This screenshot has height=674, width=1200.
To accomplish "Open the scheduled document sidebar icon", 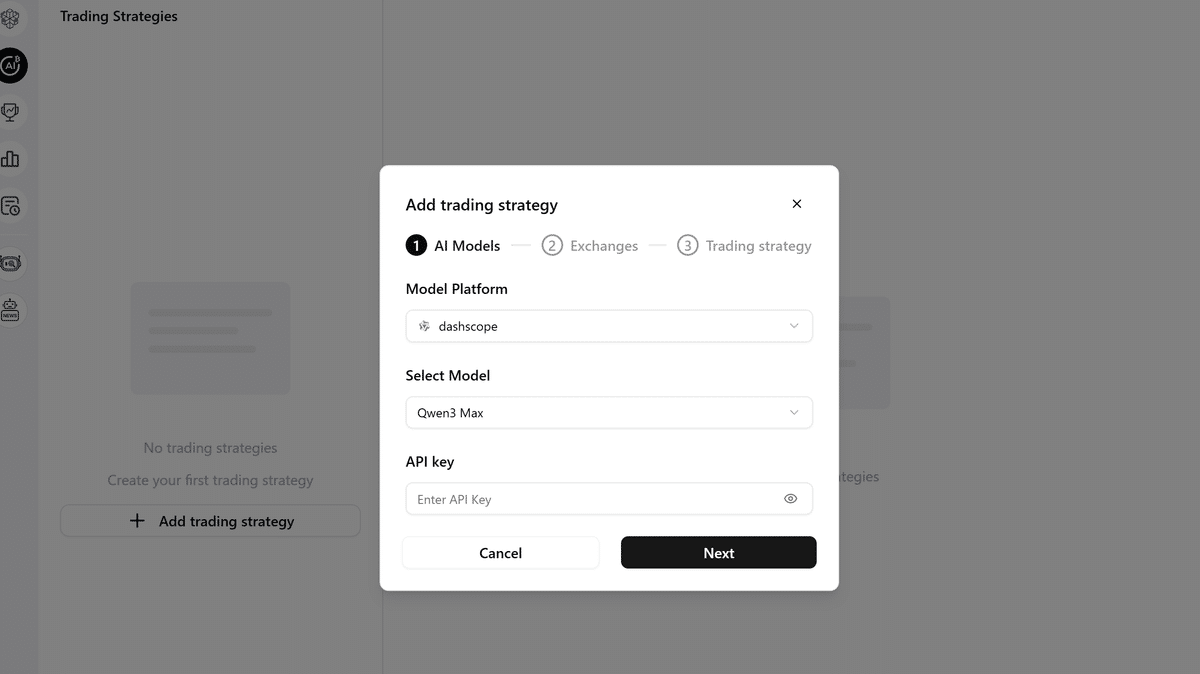I will [x=10, y=206].
